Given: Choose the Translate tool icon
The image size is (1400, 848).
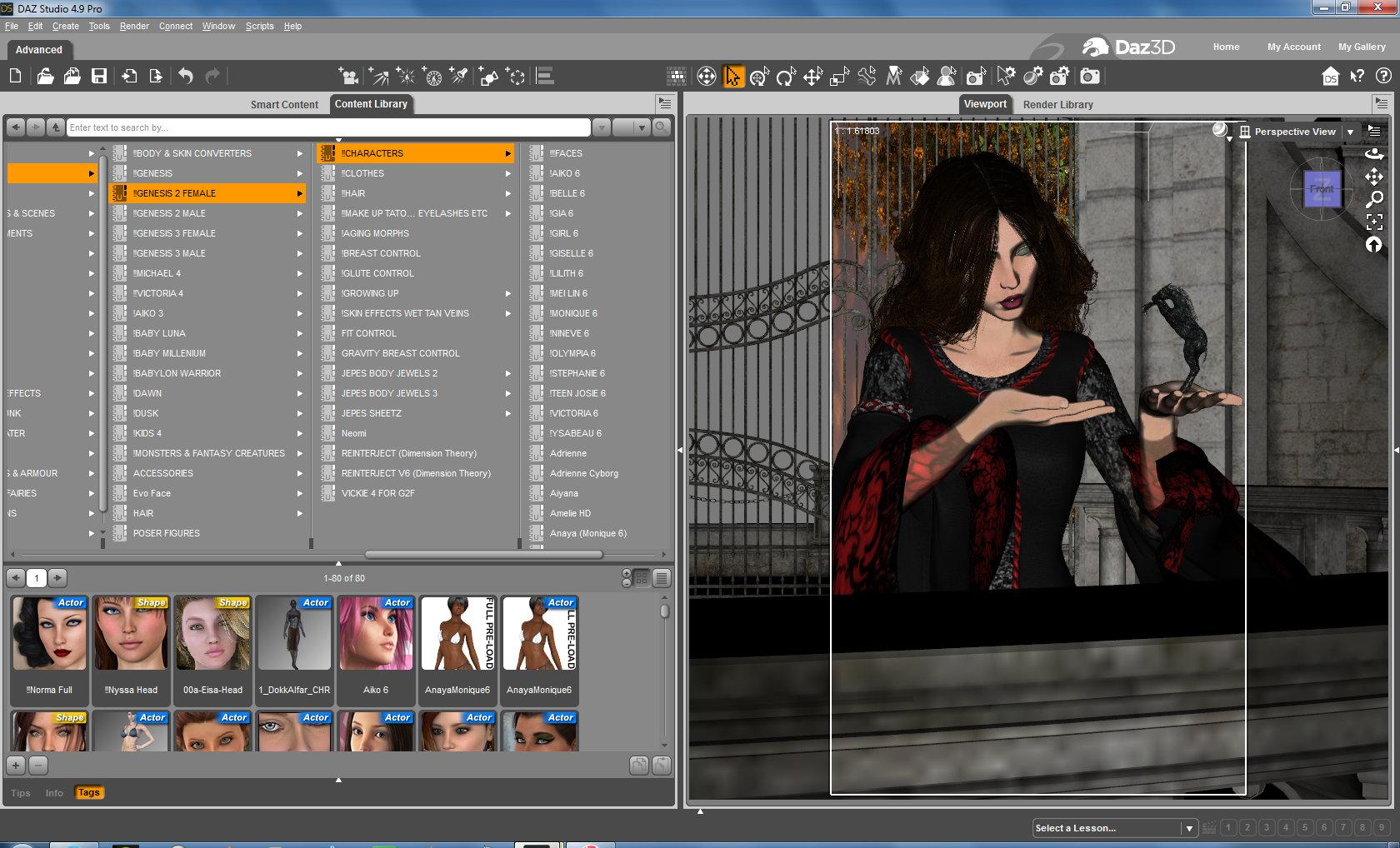Looking at the screenshot, I should click(x=812, y=77).
